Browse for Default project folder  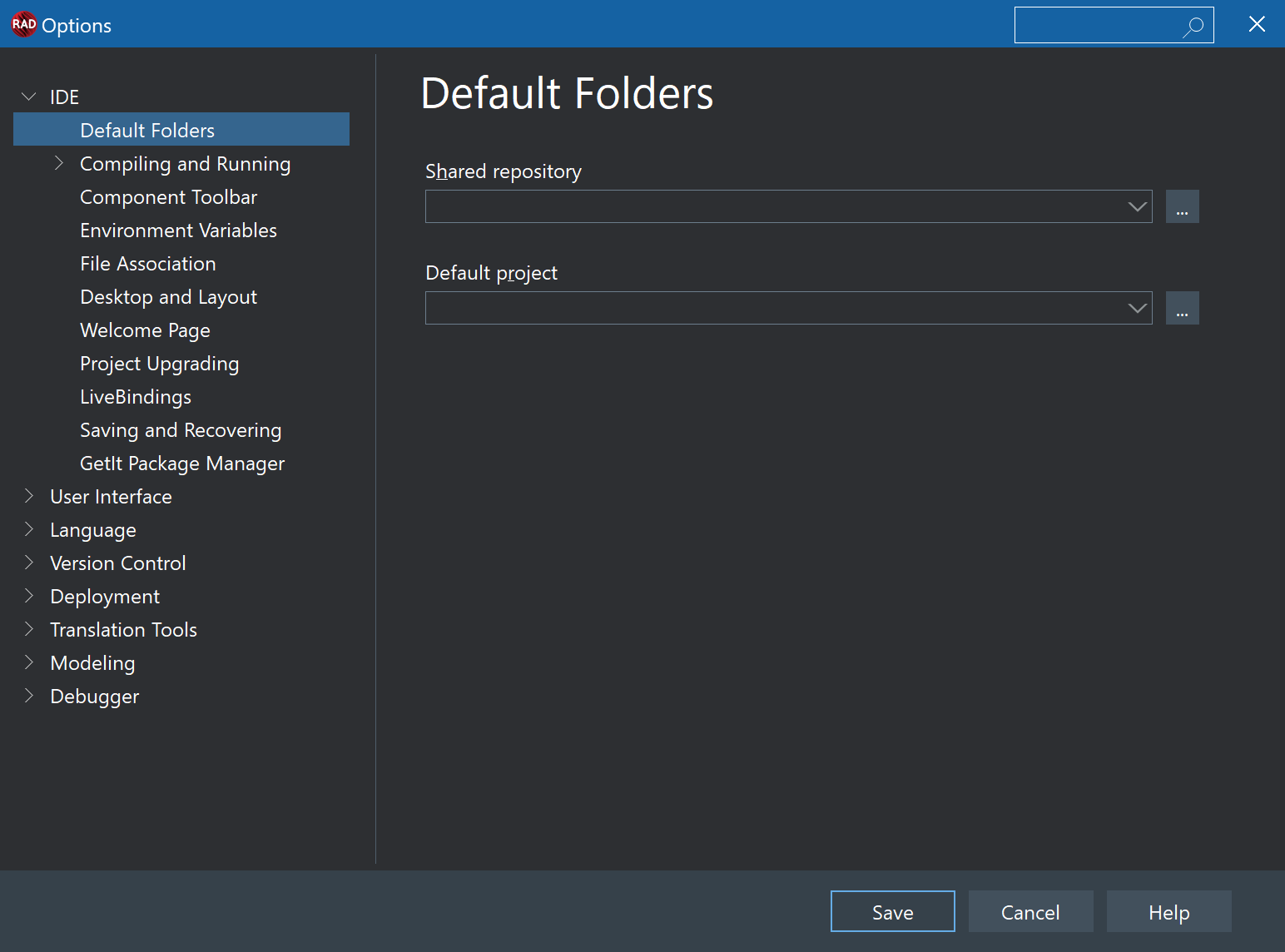[1182, 308]
